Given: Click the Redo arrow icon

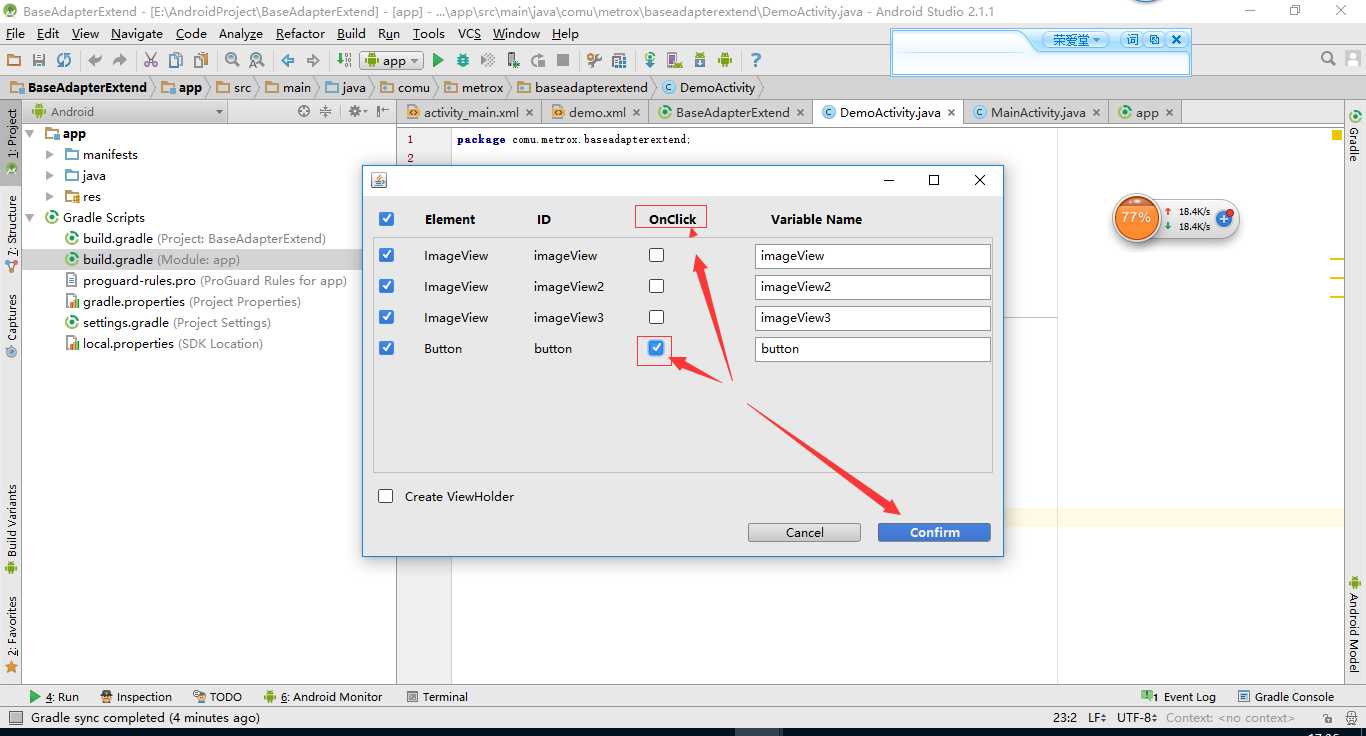Looking at the screenshot, I should (120, 60).
